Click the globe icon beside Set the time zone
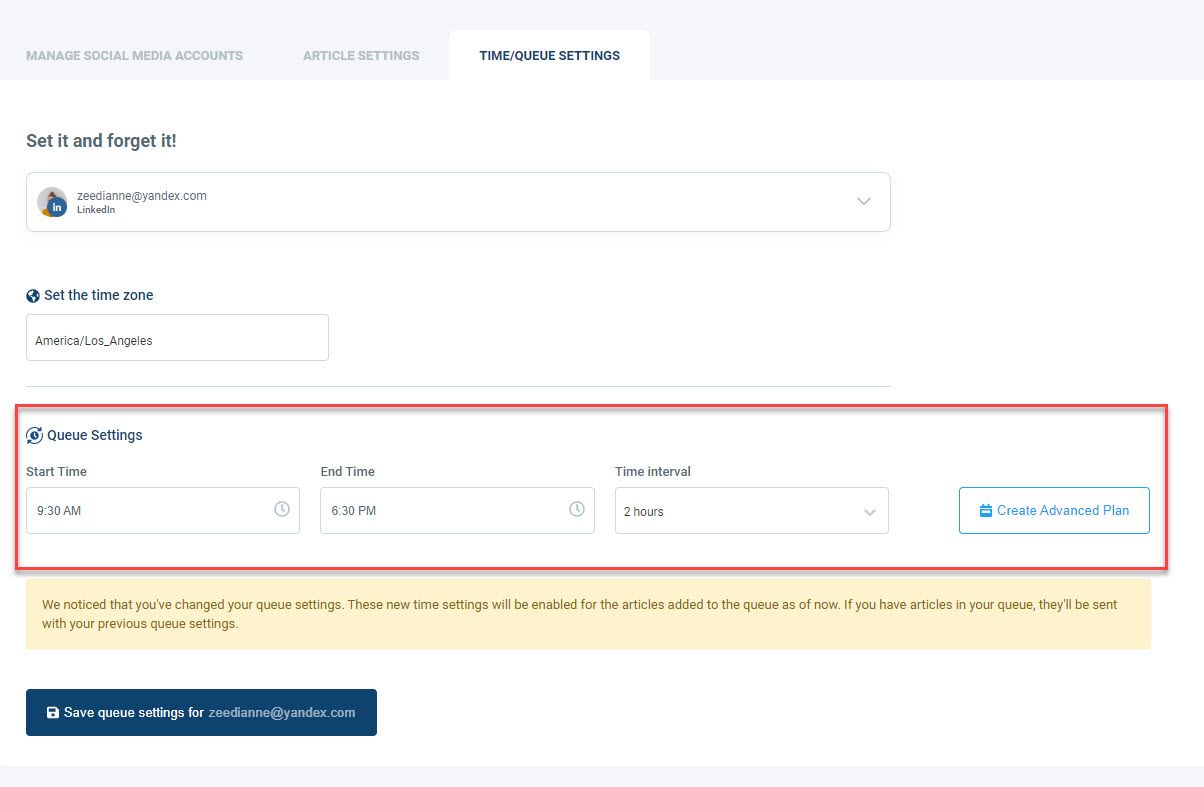The height and width of the screenshot is (787, 1204). click(33, 296)
